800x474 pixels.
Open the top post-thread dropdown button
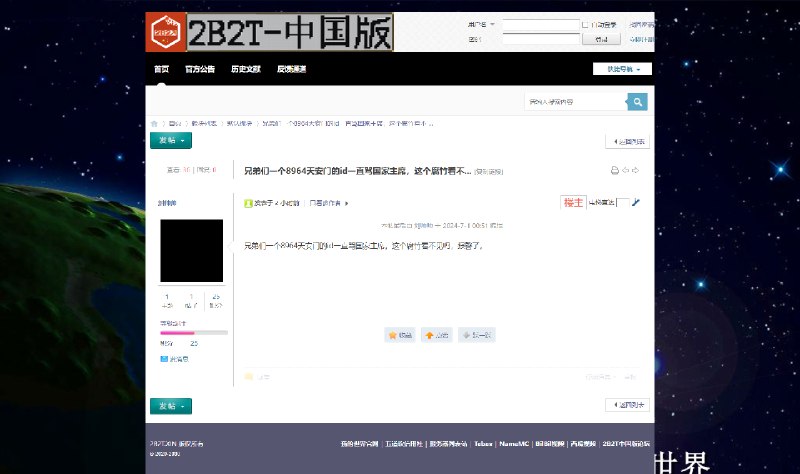[x=171, y=140]
